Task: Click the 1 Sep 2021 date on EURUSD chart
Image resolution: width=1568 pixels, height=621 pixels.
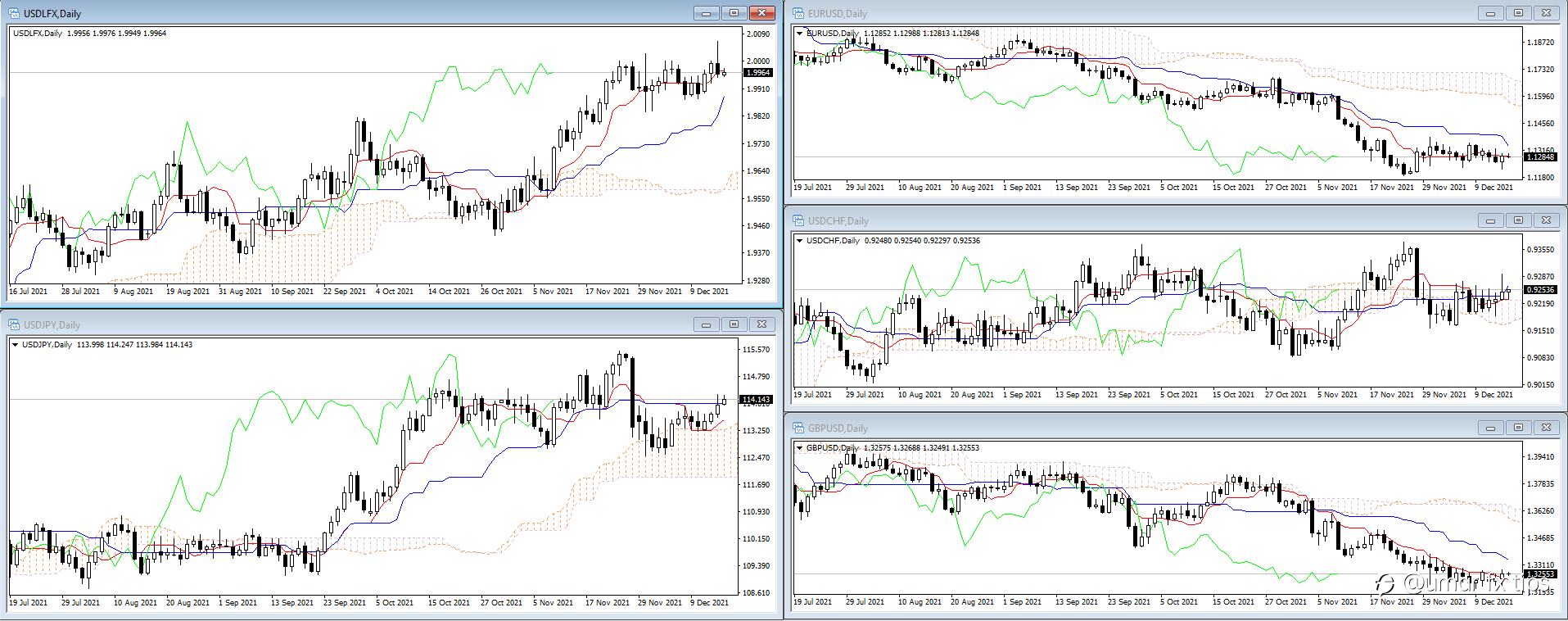Action: pyautogui.click(x=1022, y=187)
